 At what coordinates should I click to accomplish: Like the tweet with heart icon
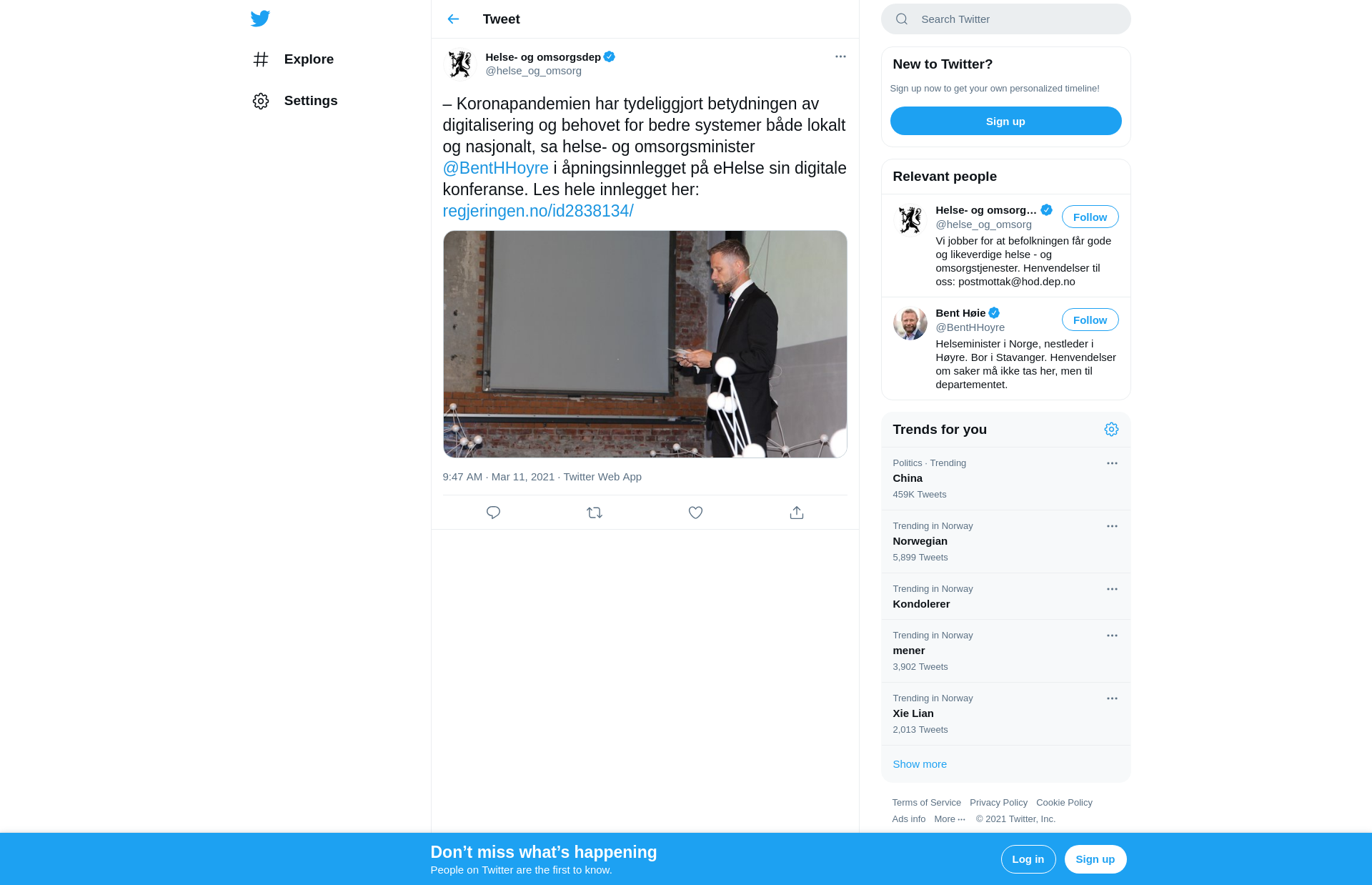click(x=695, y=513)
